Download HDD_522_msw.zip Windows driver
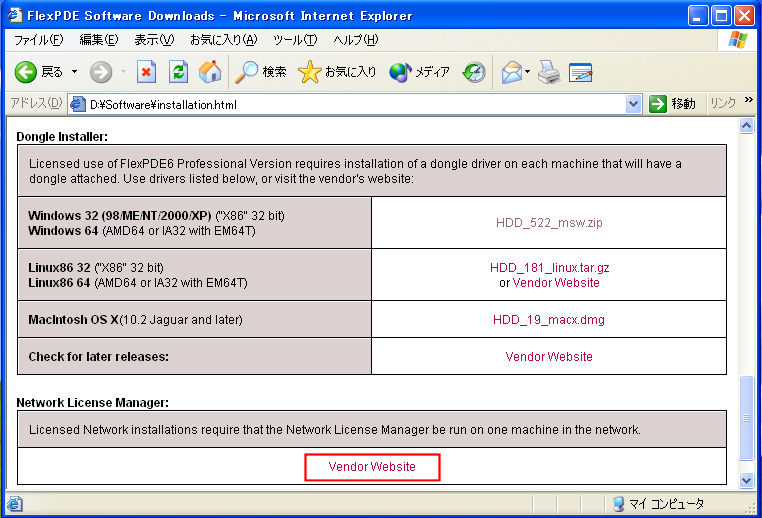Image resolution: width=762 pixels, height=518 pixels. click(x=549, y=223)
